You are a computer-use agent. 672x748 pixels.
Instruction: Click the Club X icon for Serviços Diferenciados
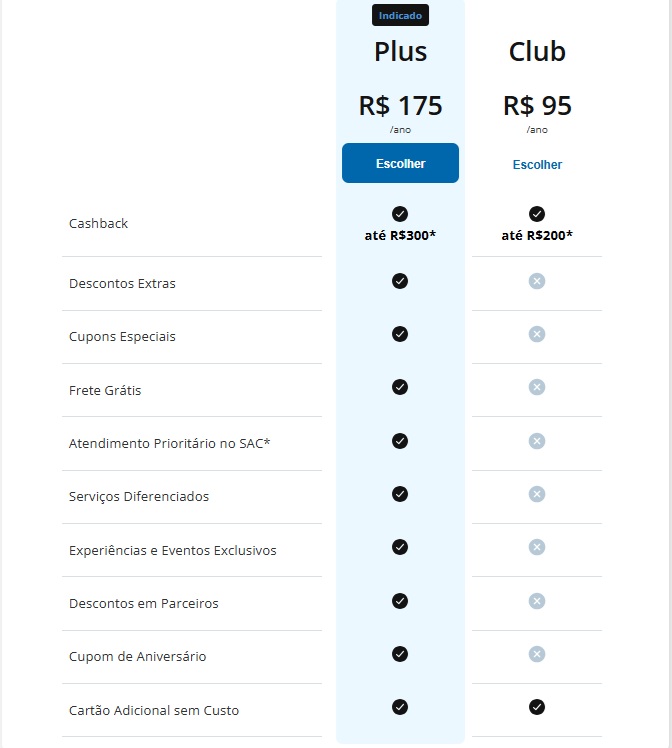pyautogui.click(x=537, y=494)
